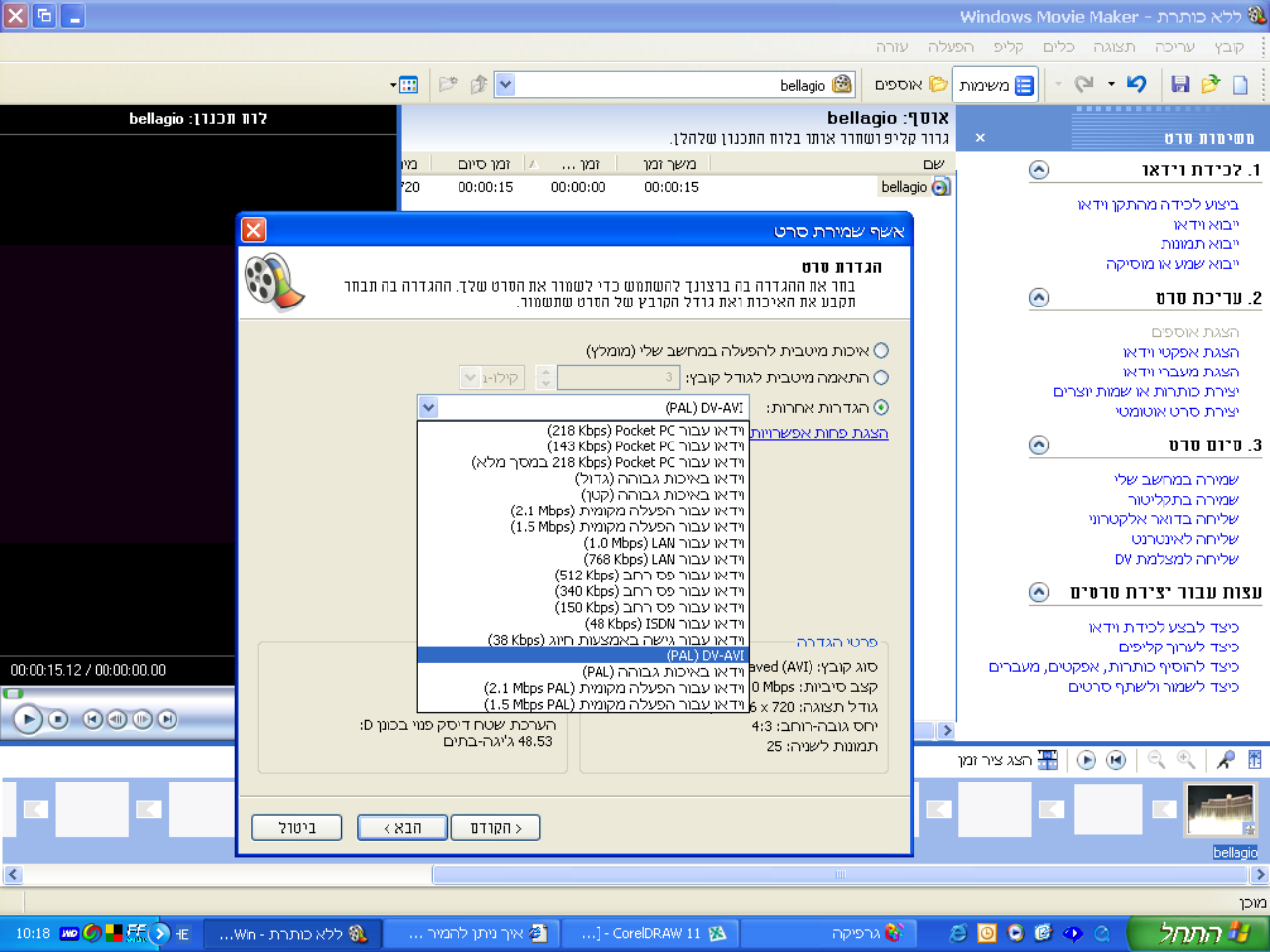Click the preview monitor seek bar

pyautogui.click(x=118, y=694)
